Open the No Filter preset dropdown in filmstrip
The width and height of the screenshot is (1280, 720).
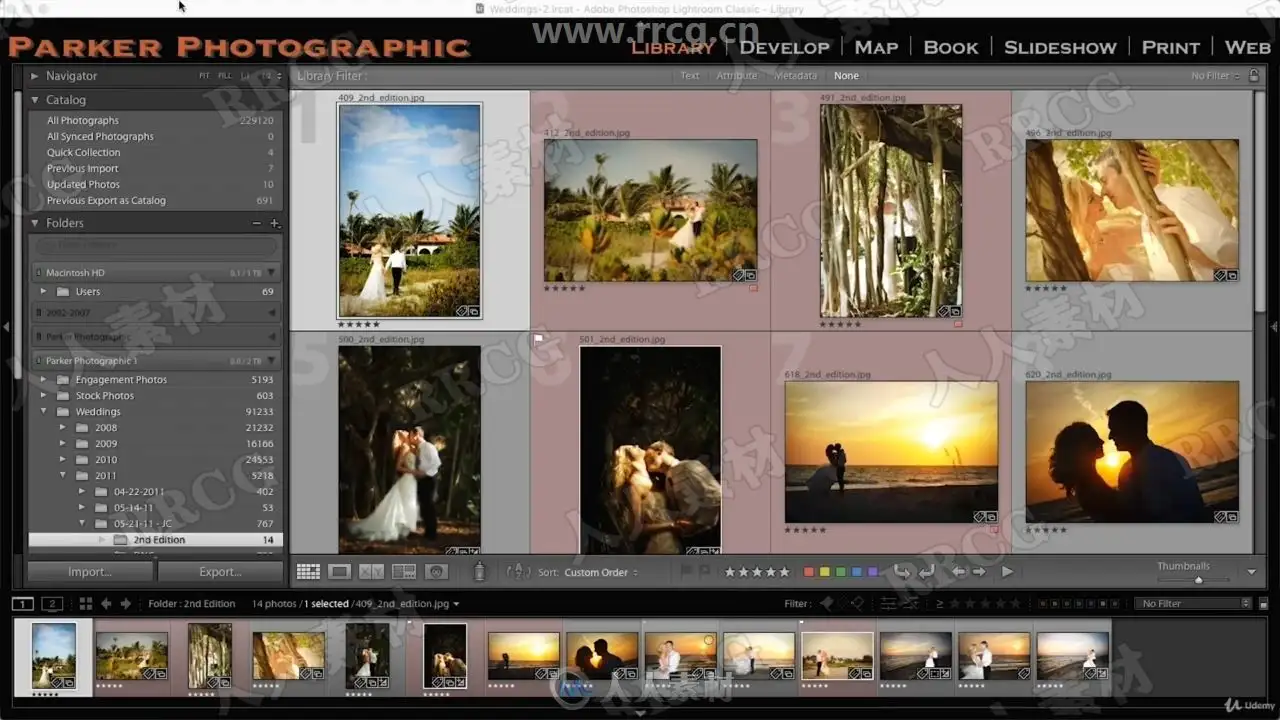(1194, 604)
